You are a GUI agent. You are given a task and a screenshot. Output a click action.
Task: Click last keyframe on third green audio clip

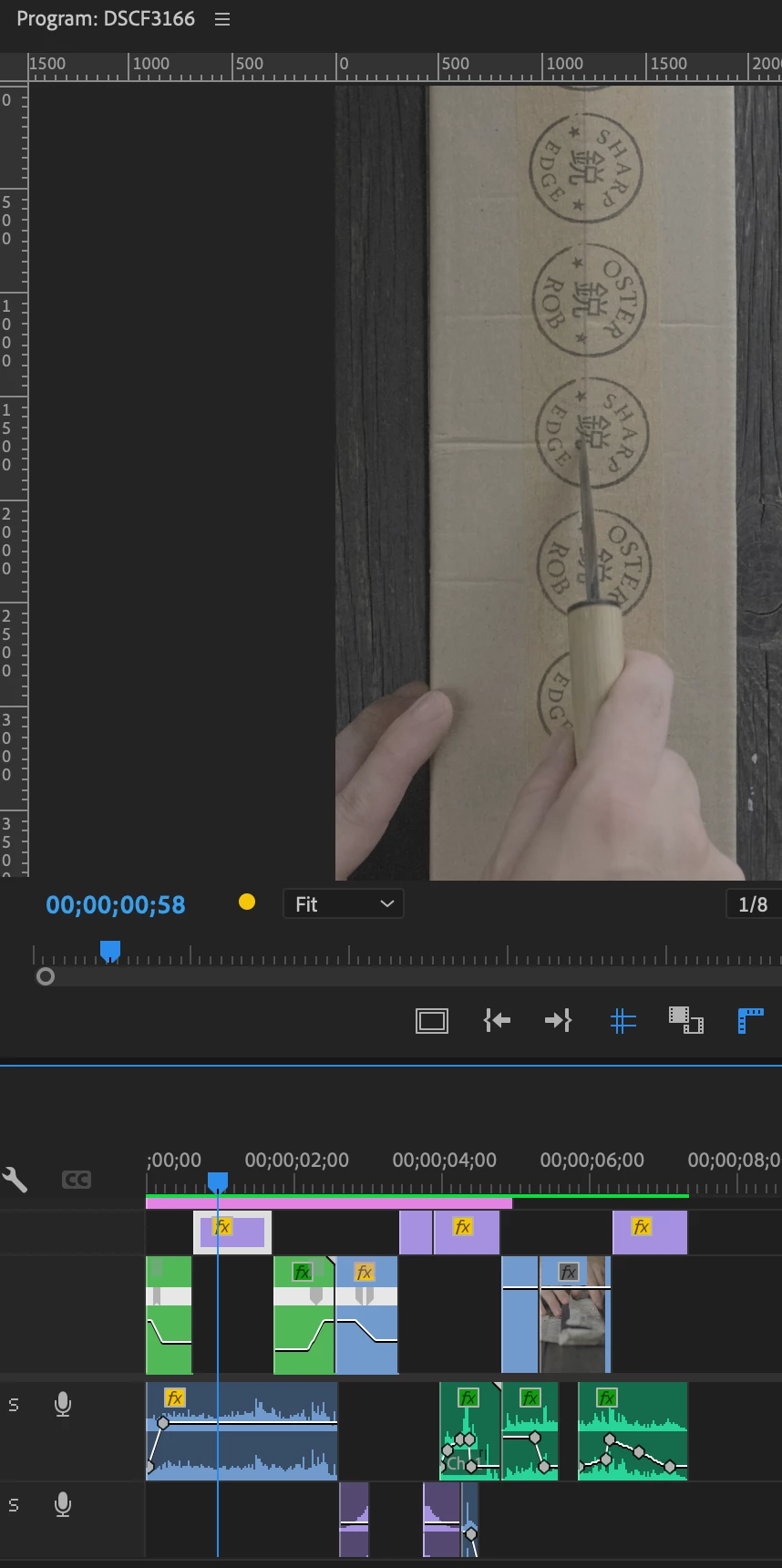coord(671,1467)
